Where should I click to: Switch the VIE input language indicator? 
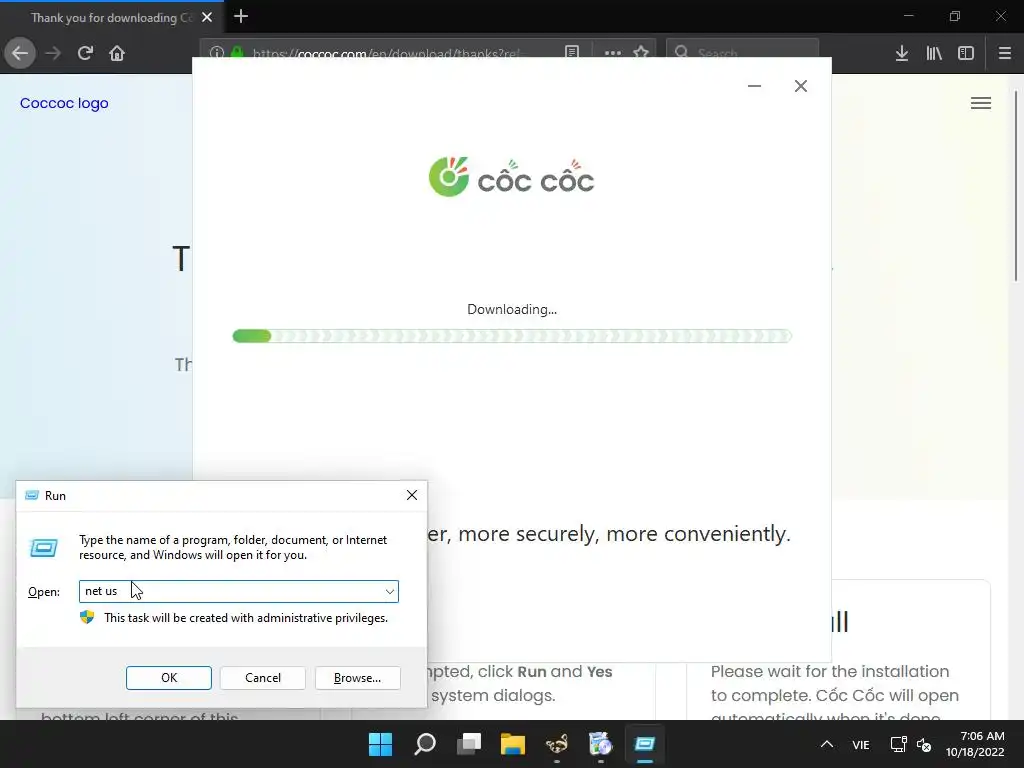[x=861, y=744]
